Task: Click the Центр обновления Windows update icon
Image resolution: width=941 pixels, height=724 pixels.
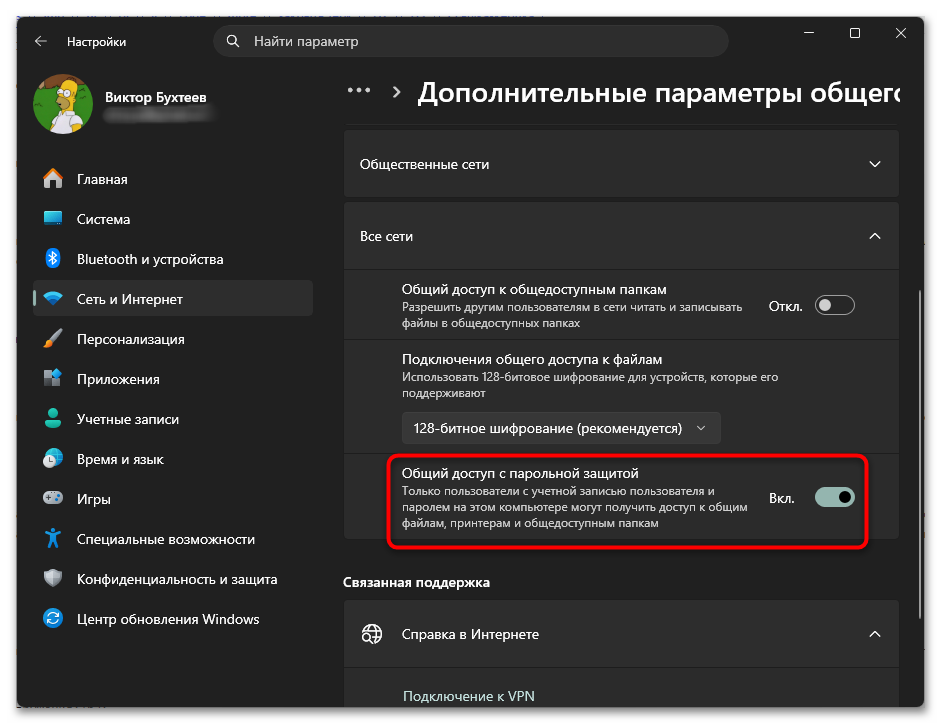Action: pos(53,618)
